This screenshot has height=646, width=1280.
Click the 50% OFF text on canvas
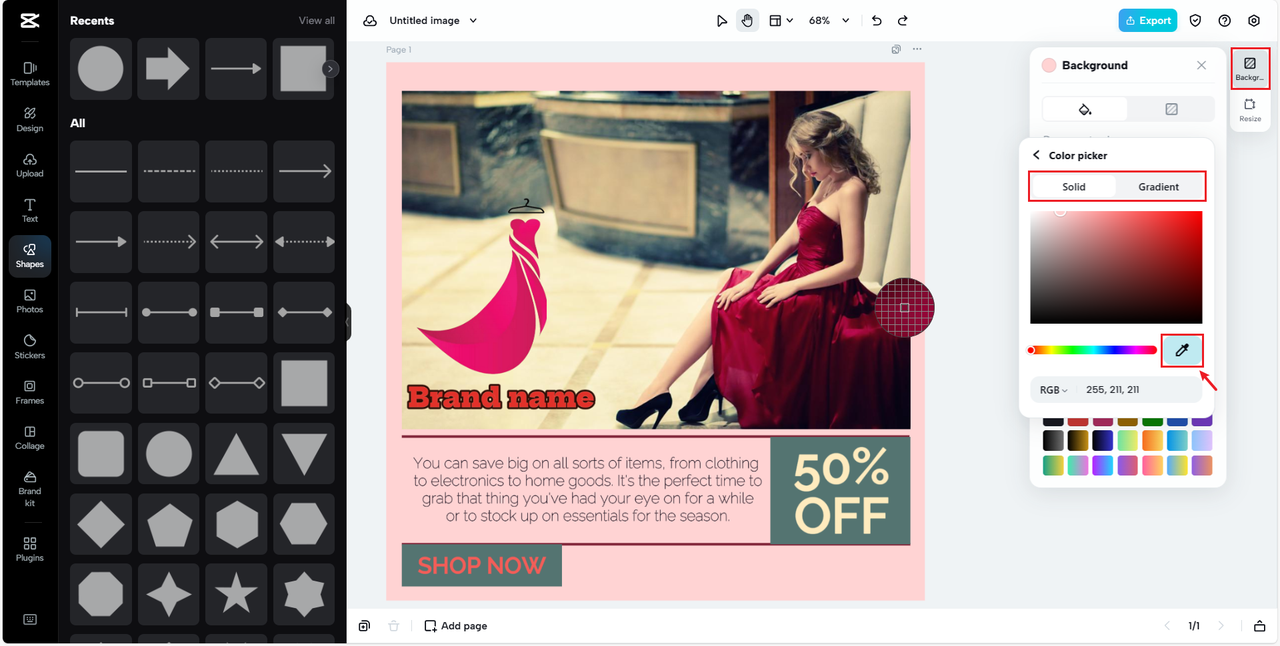pyautogui.click(x=840, y=491)
